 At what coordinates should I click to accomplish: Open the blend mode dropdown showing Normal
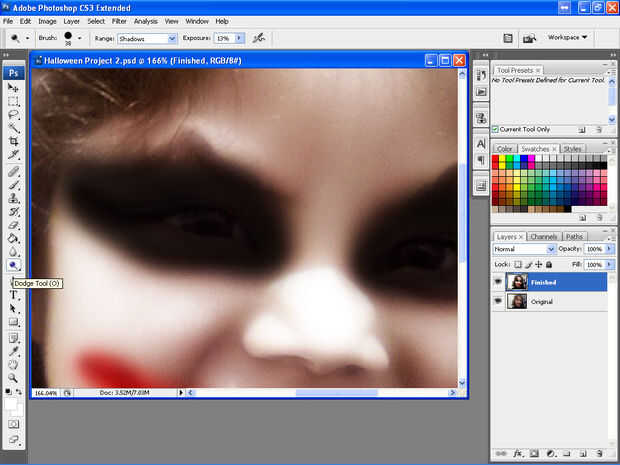pos(524,249)
